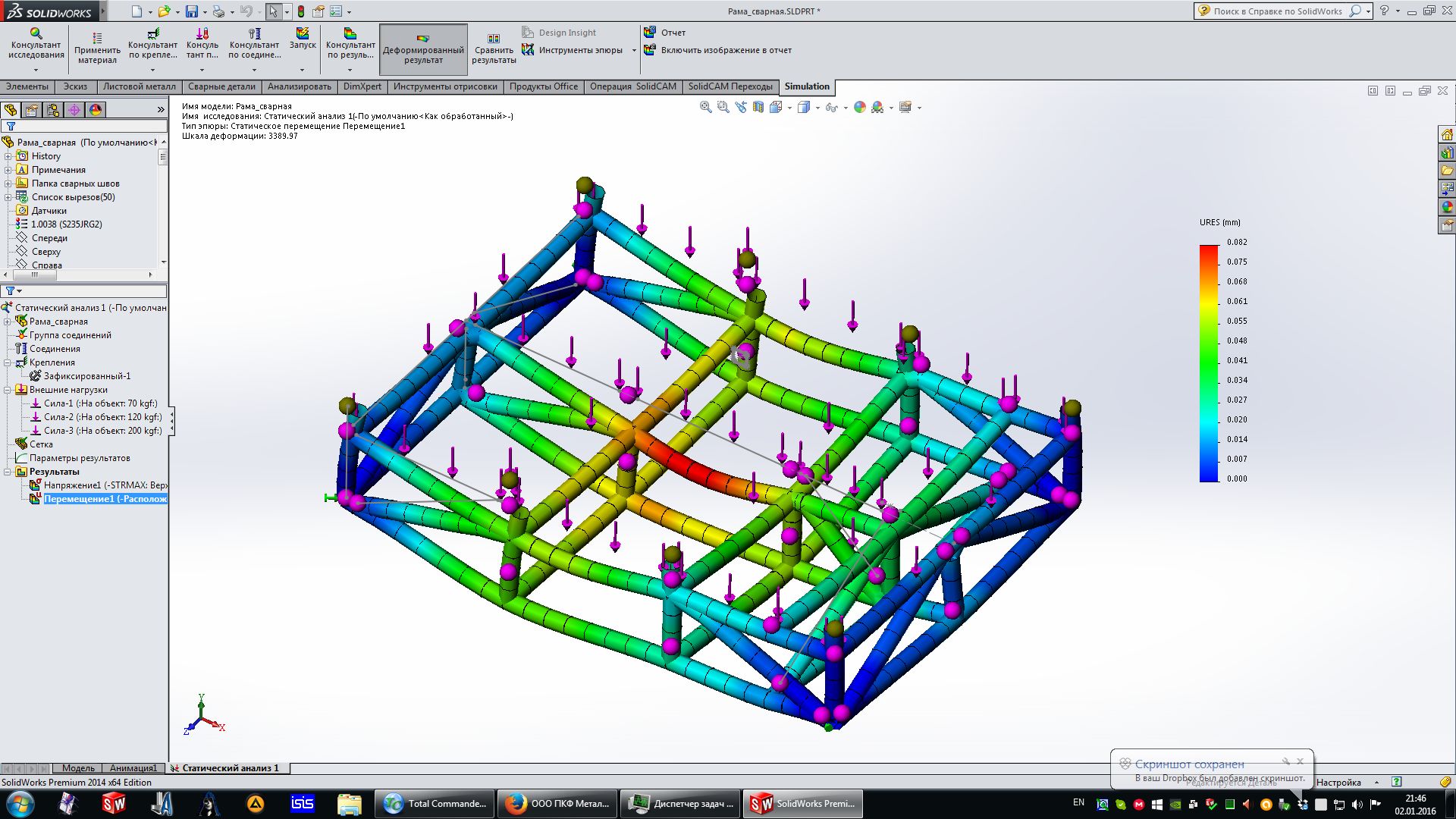
Task: Click the Save icon in the toolbar
Action: pos(192,11)
